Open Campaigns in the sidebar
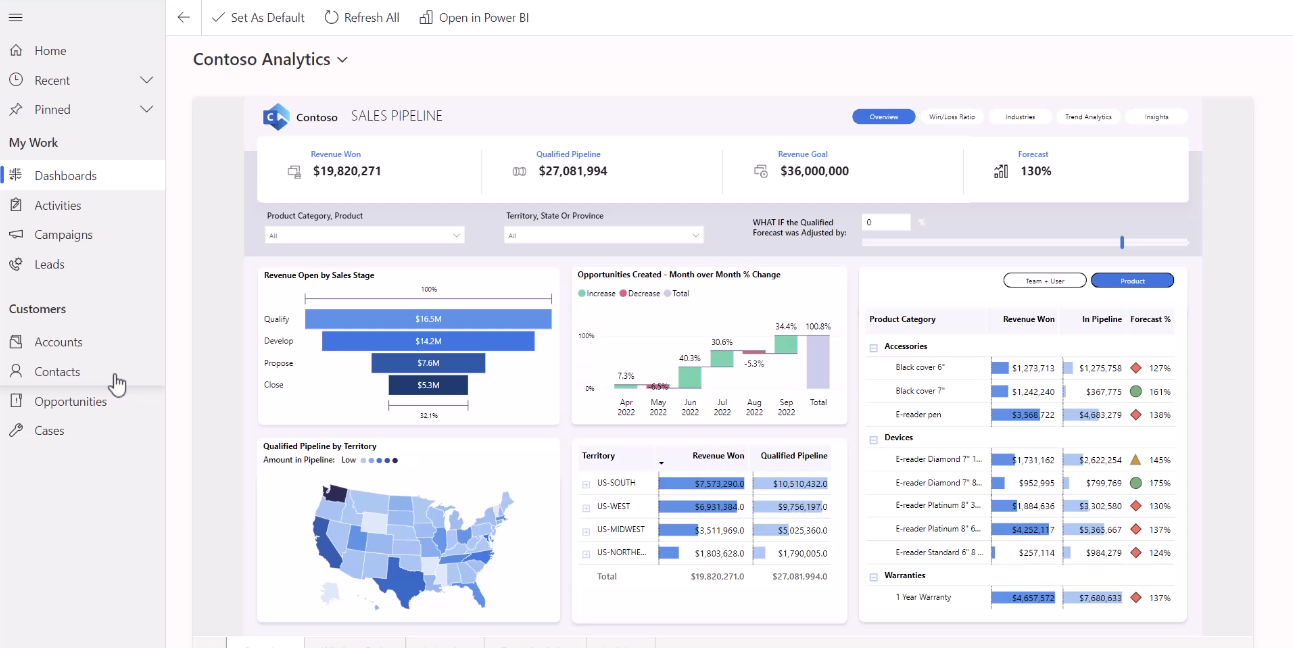This screenshot has width=1293, height=648. coord(63,235)
